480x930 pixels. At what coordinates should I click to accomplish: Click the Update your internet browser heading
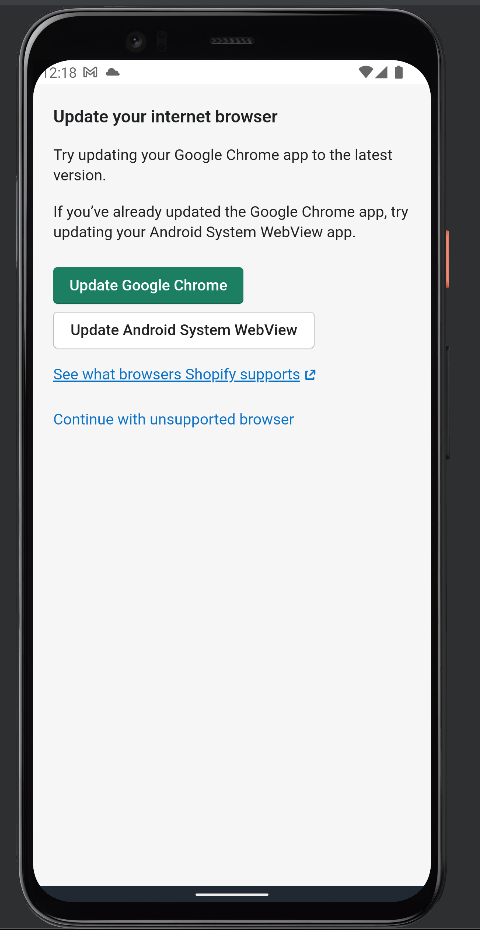coord(166,116)
